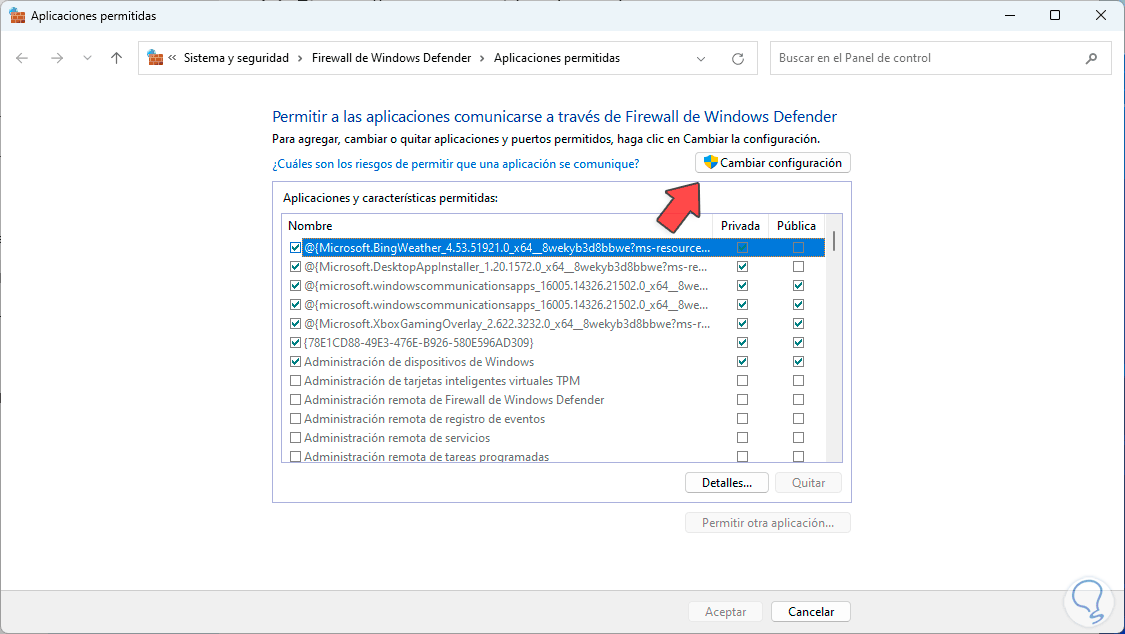Toggle Microsoft.DesktopAppInstaller name checkbox
The height and width of the screenshot is (634, 1125).
coord(295,267)
